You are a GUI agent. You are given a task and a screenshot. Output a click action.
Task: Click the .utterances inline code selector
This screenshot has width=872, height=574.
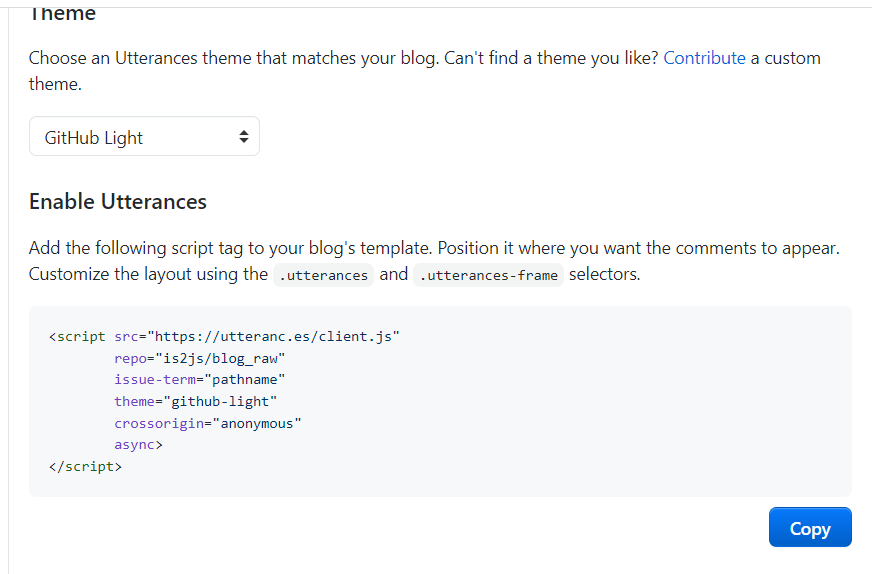tap(323, 275)
